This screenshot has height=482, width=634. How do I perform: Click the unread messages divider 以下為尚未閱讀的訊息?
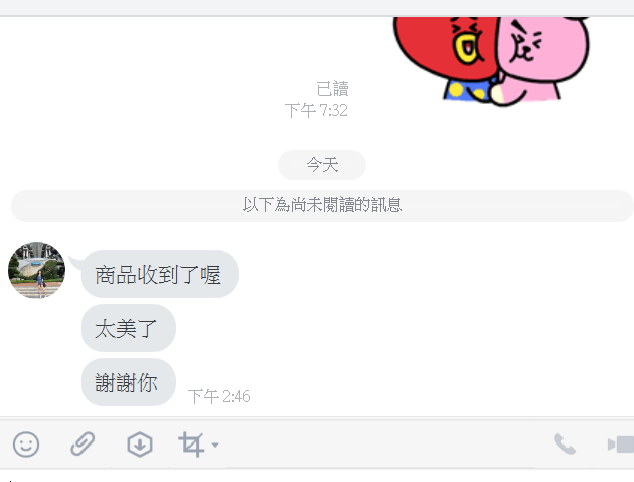pyautogui.click(x=322, y=205)
